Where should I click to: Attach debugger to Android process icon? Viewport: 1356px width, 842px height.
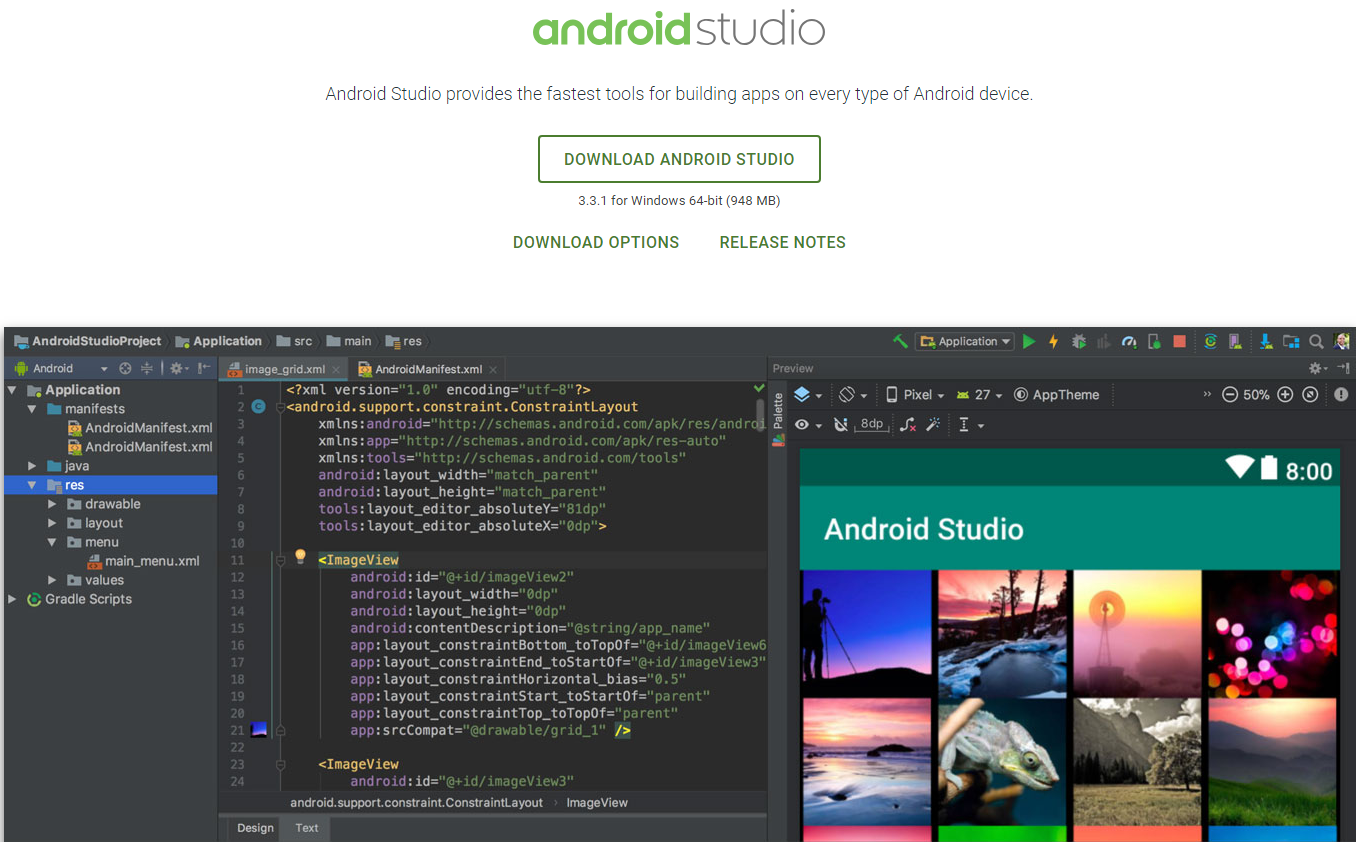point(1154,341)
